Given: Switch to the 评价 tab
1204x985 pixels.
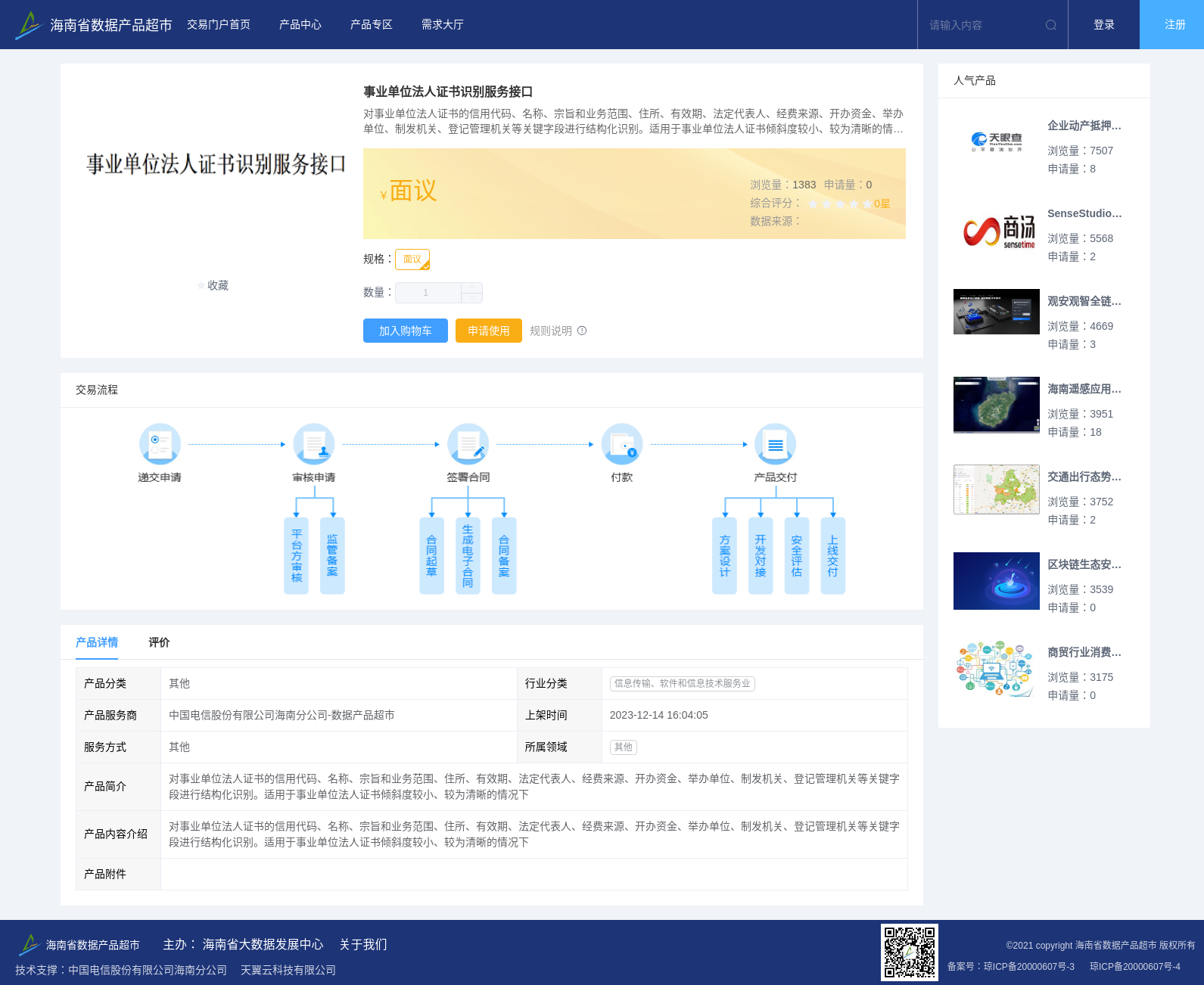Looking at the screenshot, I should click(159, 642).
